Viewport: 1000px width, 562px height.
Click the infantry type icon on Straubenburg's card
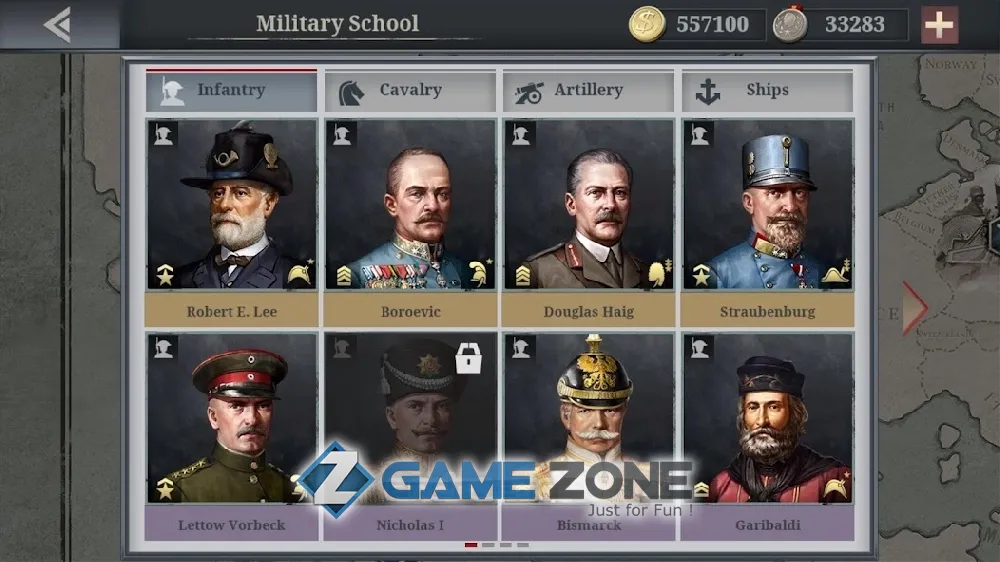(700, 134)
